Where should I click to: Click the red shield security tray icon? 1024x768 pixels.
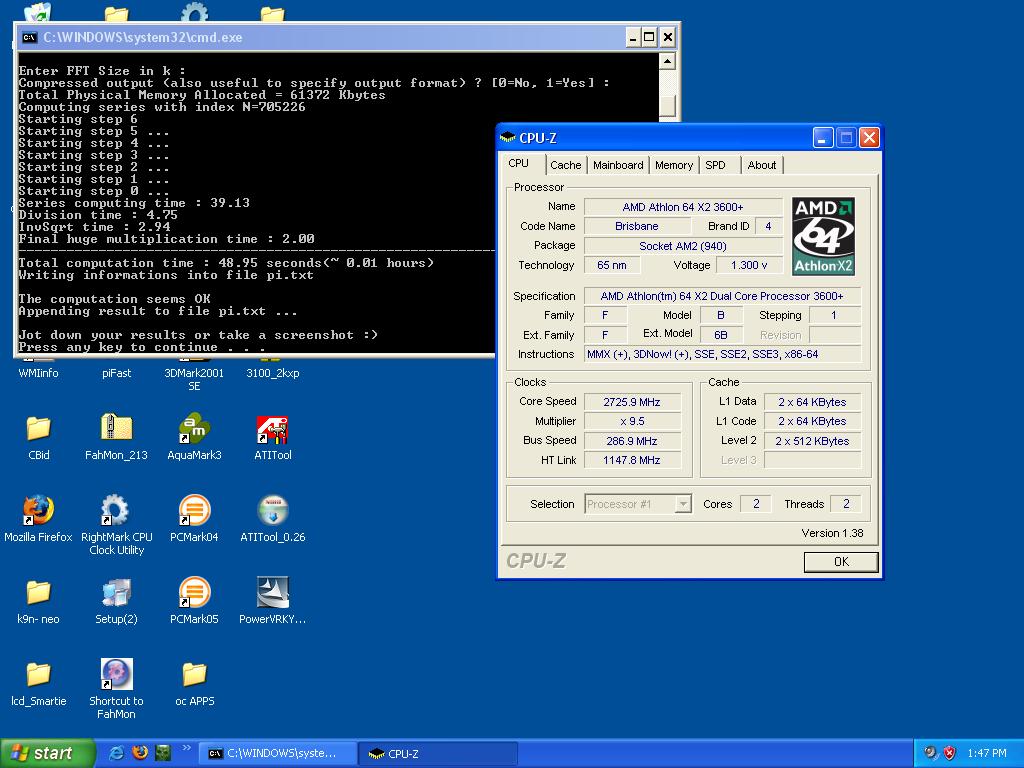point(950,753)
